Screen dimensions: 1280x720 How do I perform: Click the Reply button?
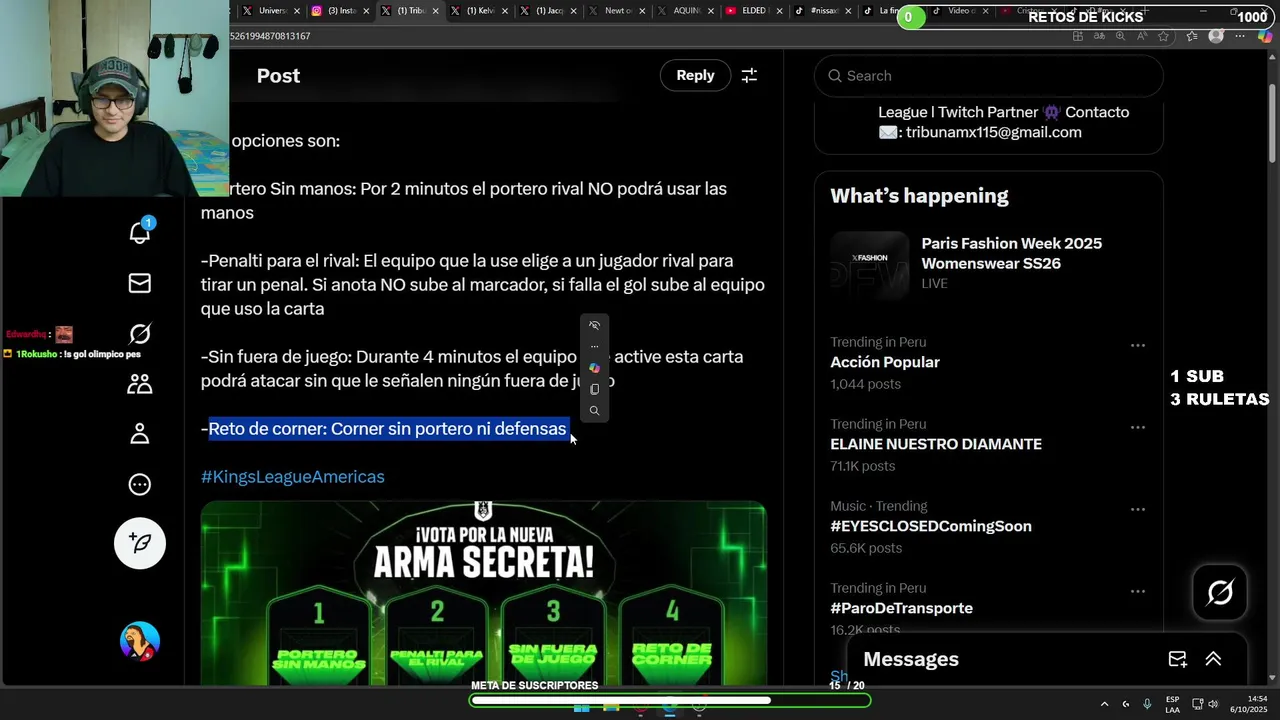[x=695, y=75]
